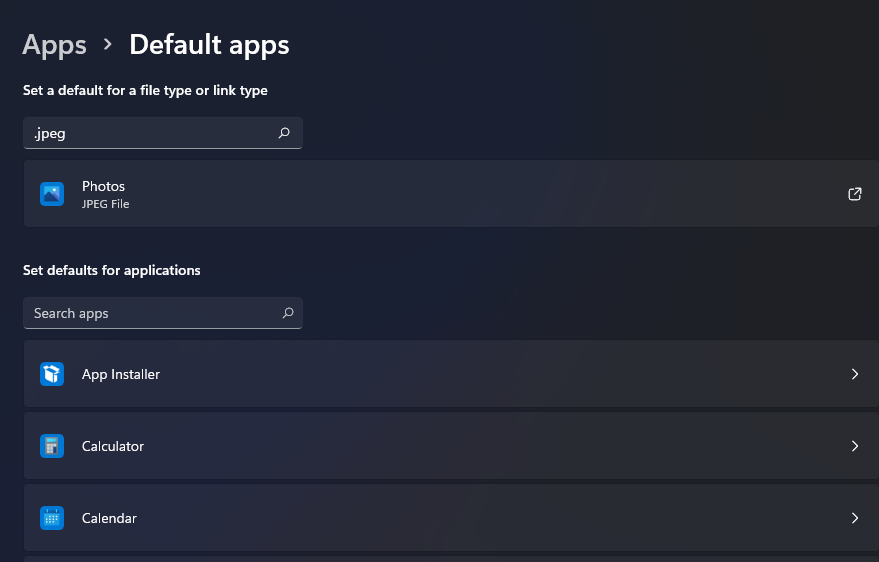Focus the .jpeg file type search field
879x562 pixels.
[150, 133]
